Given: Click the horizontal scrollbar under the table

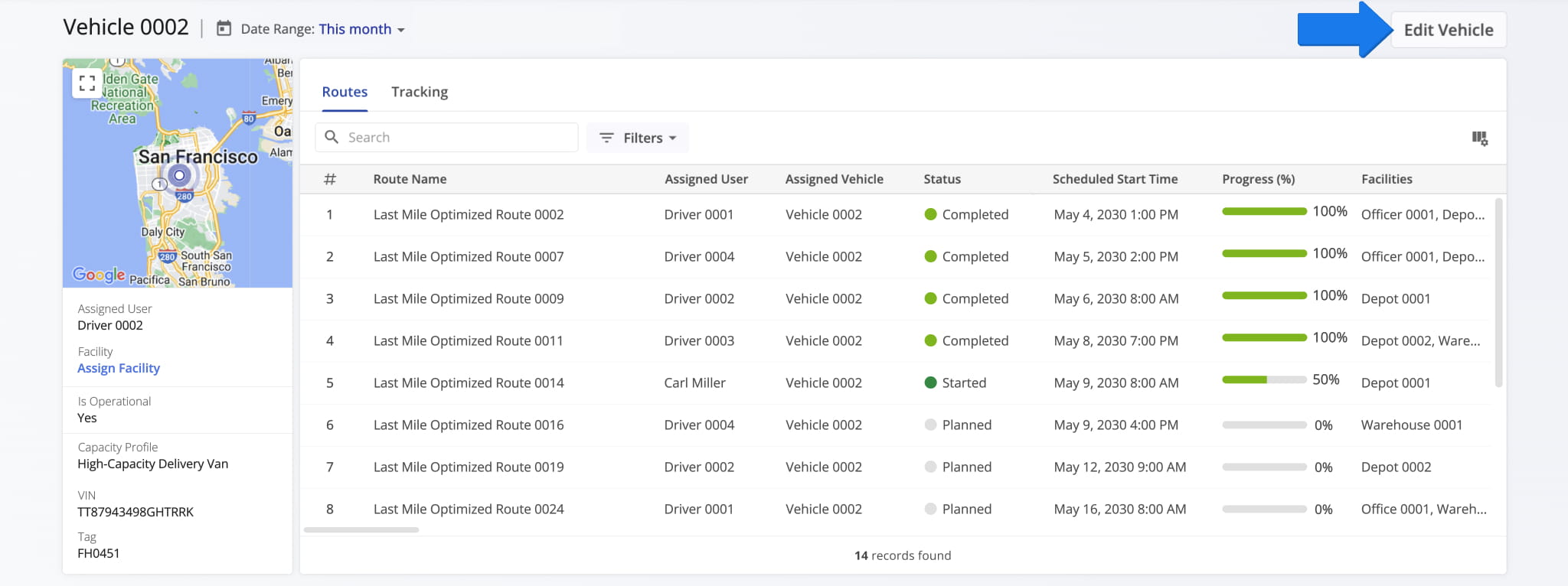Looking at the screenshot, I should tap(361, 529).
